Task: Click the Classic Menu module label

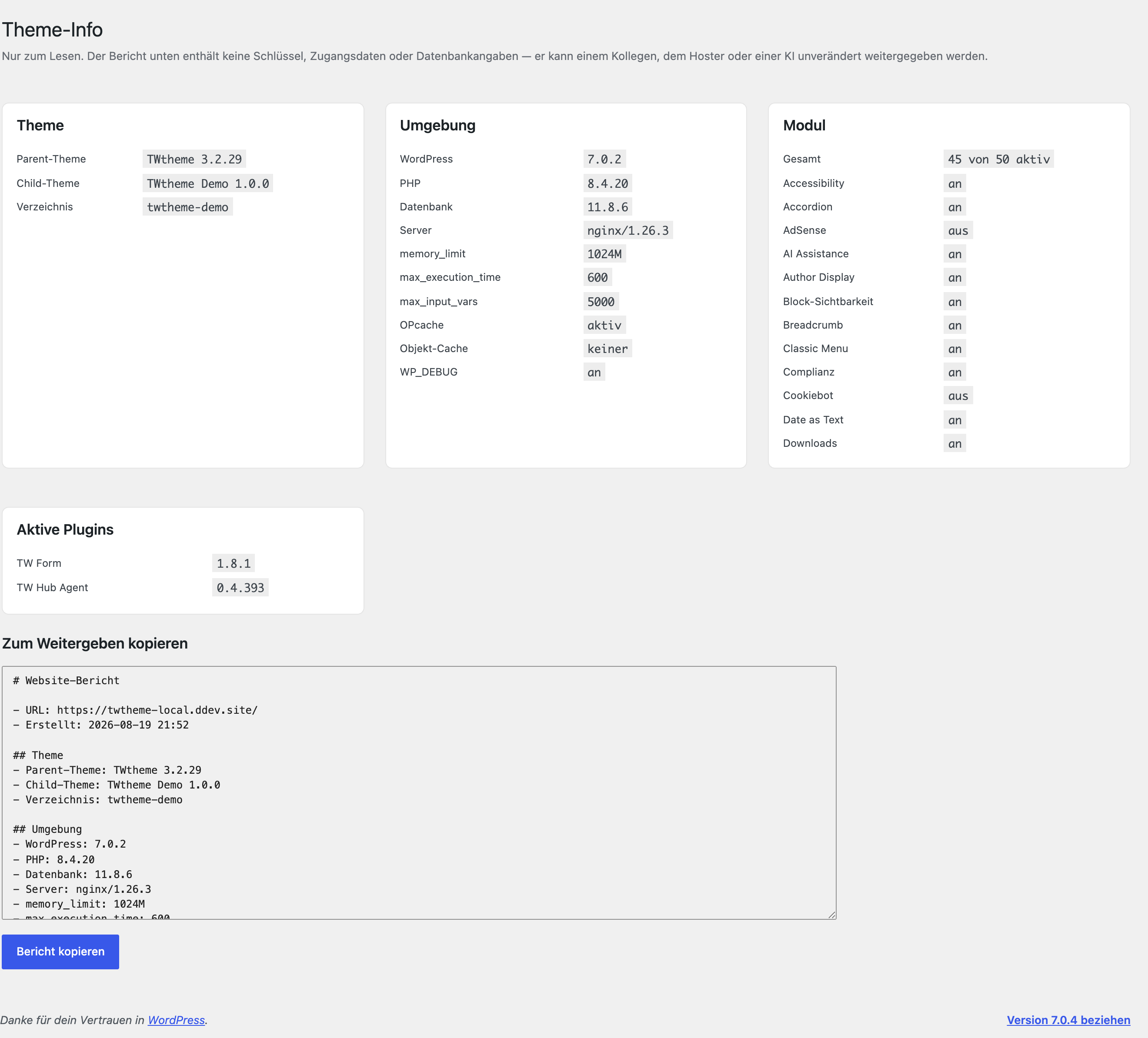Action: 815,348
